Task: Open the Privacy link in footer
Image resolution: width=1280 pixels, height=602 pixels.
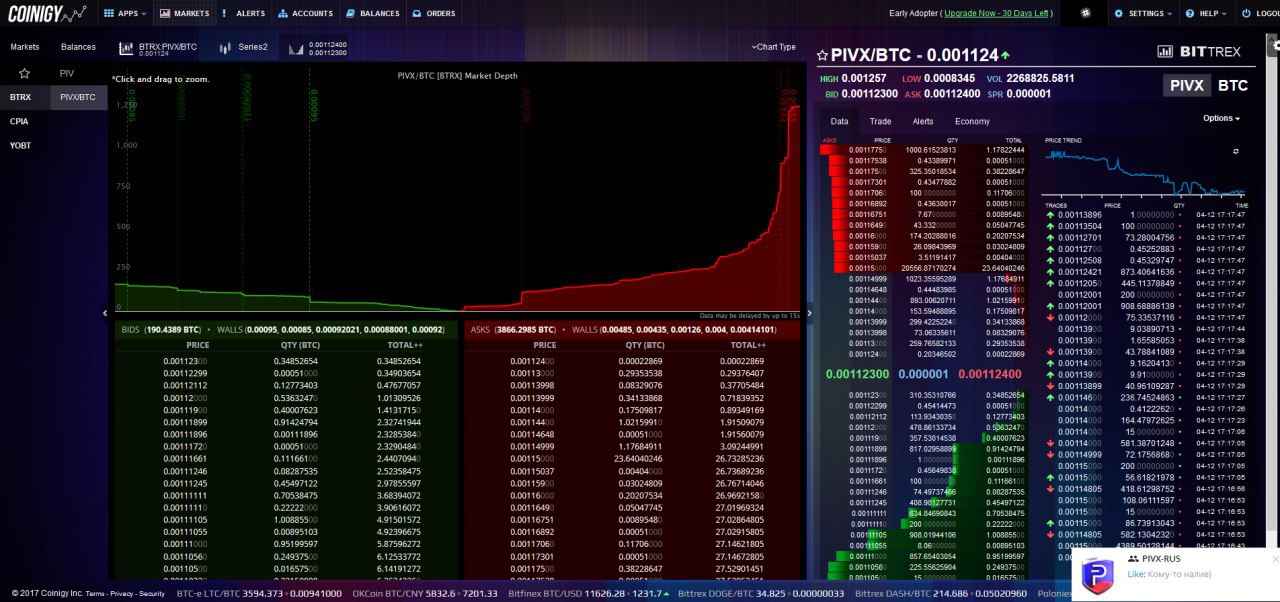Action: tap(122, 594)
